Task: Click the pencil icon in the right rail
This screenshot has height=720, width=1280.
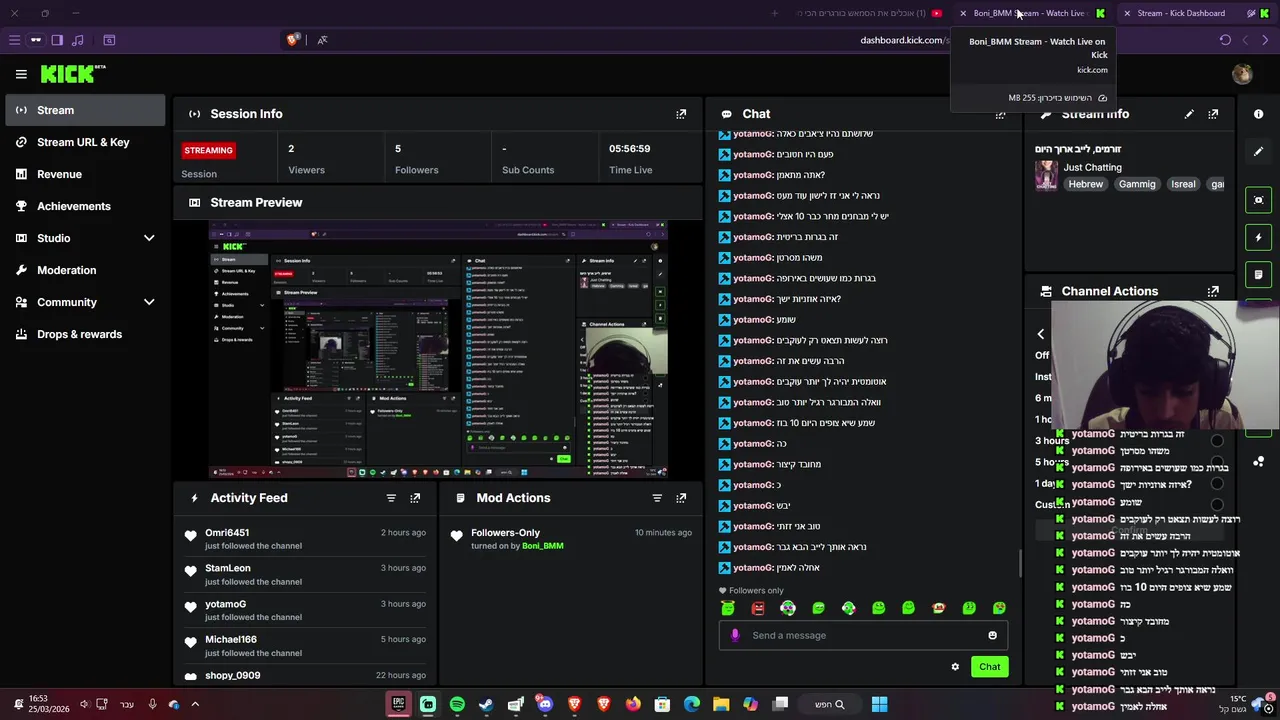Action: tap(1259, 151)
